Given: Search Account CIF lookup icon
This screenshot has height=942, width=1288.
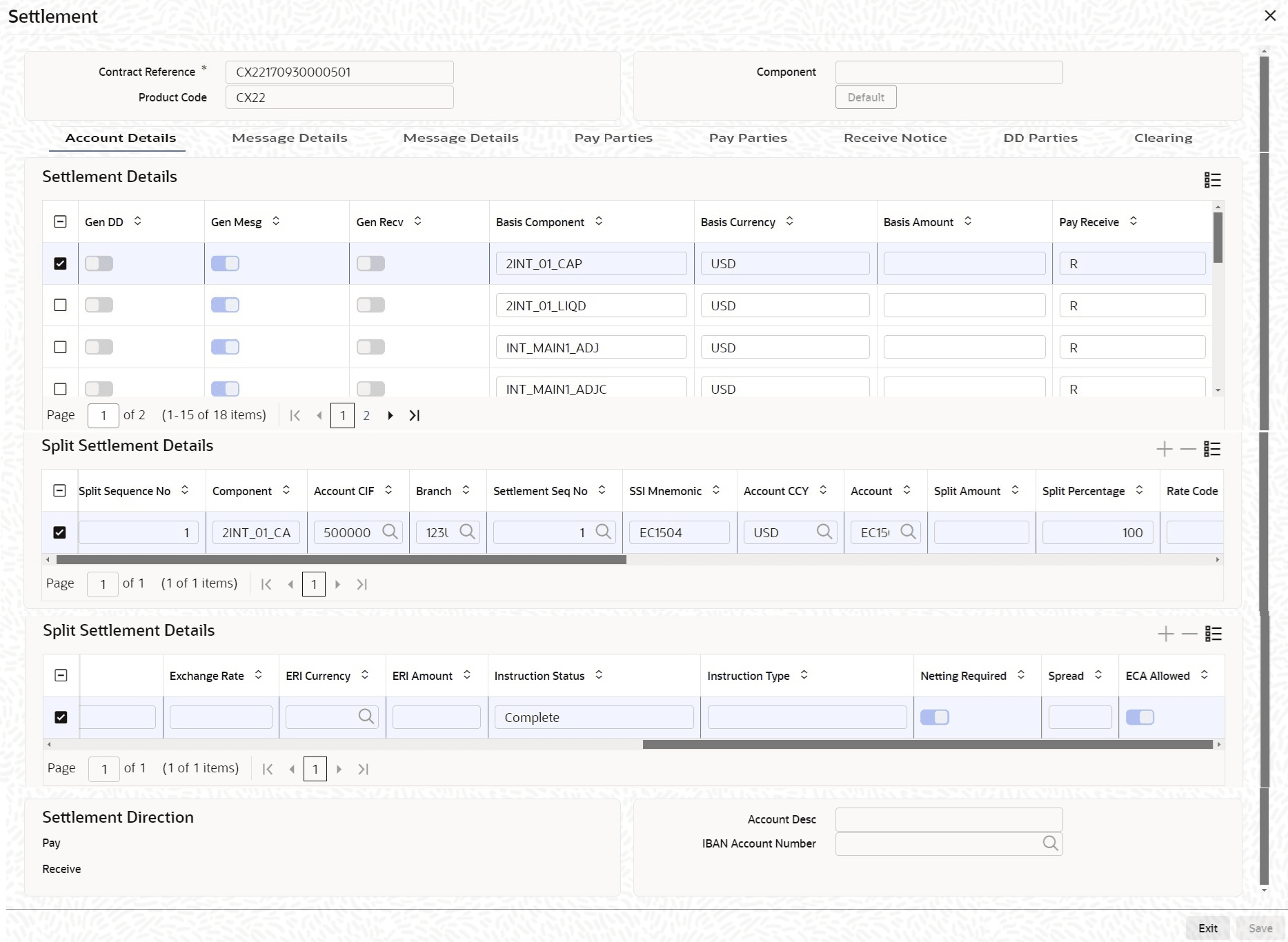Looking at the screenshot, I should click(390, 532).
